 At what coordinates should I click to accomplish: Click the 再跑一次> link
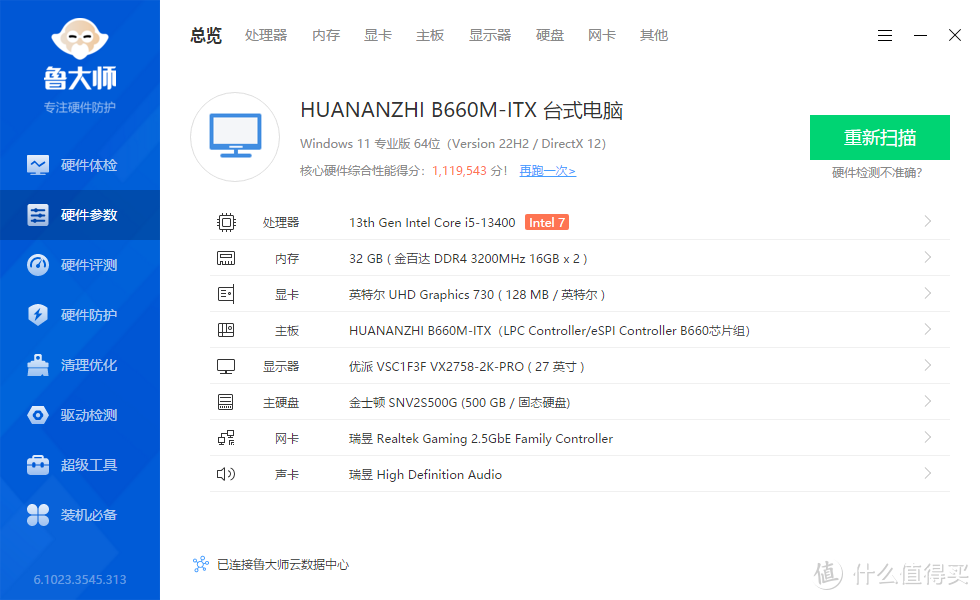(548, 171)
